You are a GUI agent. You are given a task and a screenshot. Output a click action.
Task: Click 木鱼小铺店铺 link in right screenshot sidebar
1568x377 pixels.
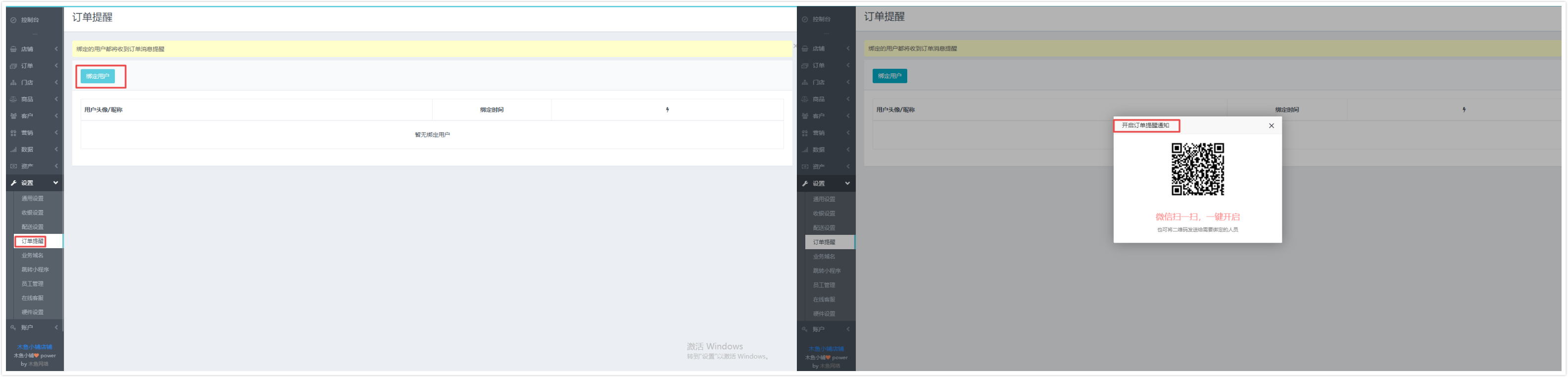[826, 349]
